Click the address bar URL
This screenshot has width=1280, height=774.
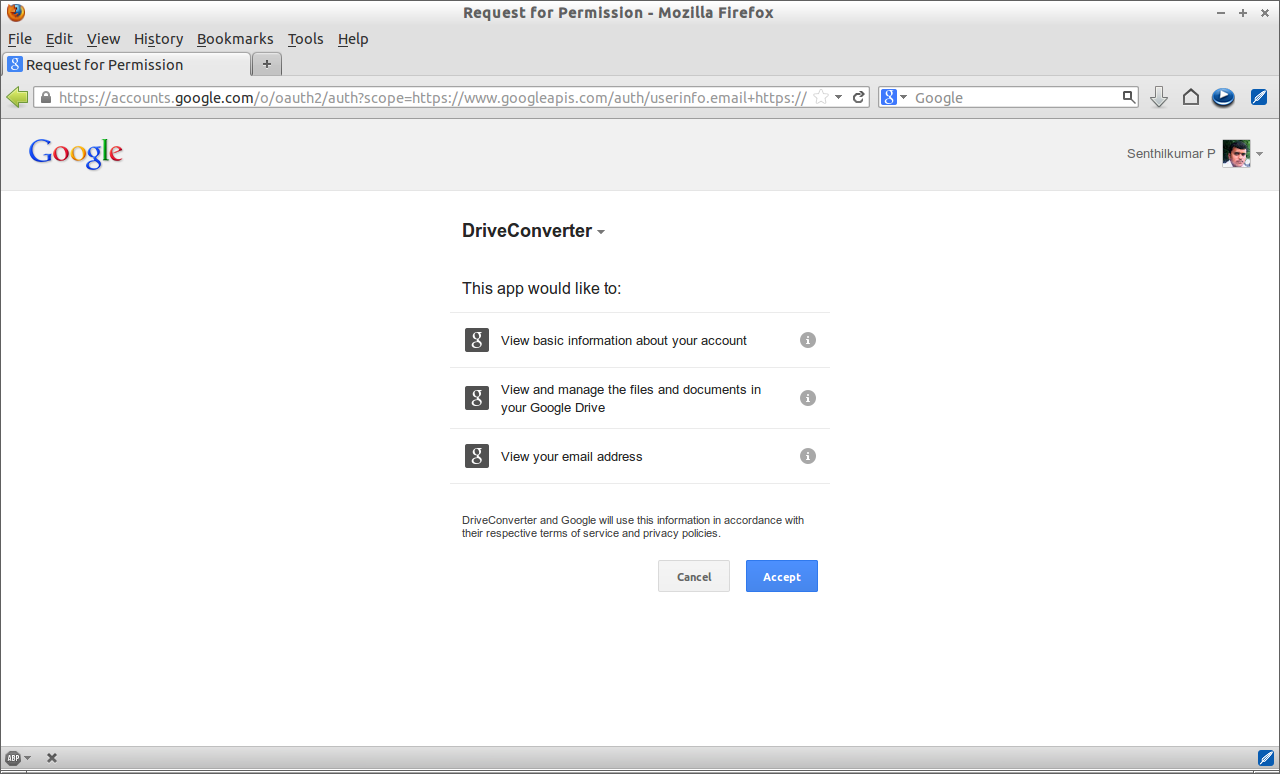432,97
